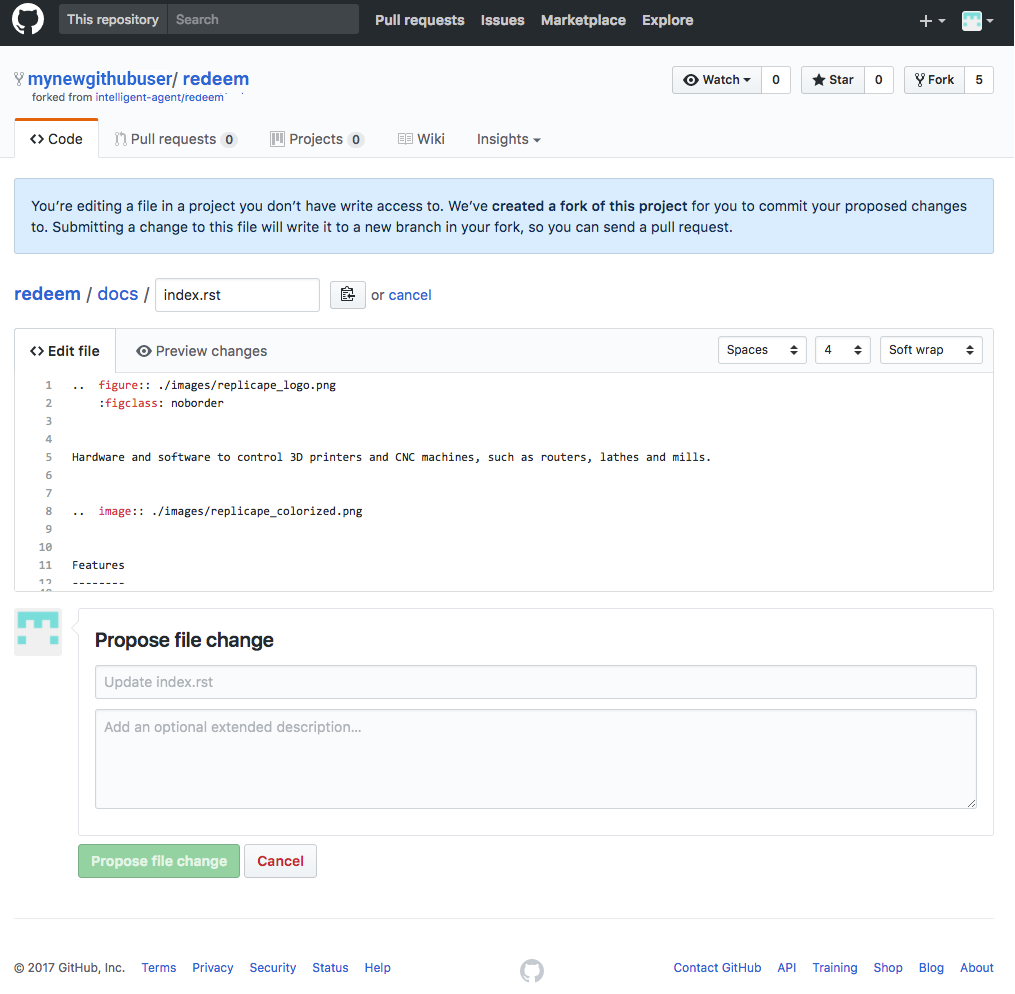The width and height of the screenshot is (1015, 994).
Task: Click the watcher count 0
Action: [775, 80]
